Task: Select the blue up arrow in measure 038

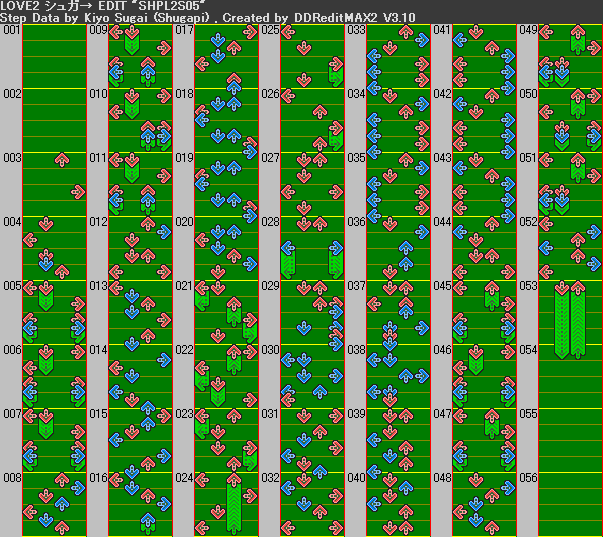Action: pyautogui.click(x=406, y=376)
